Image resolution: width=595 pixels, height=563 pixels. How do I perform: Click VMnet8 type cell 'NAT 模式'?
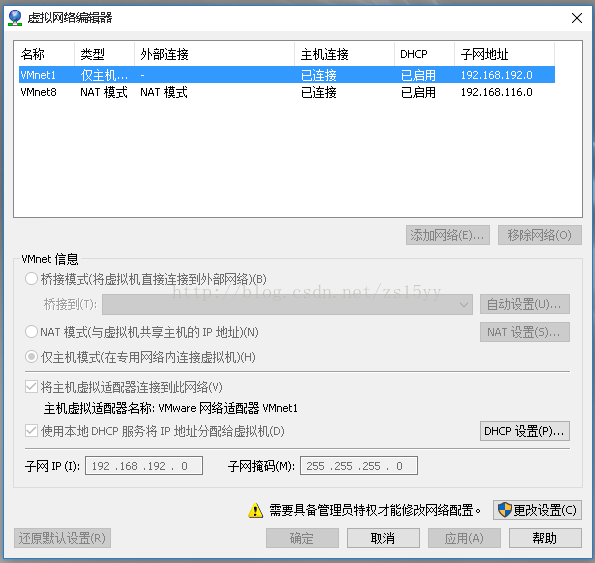coord(104,92)
